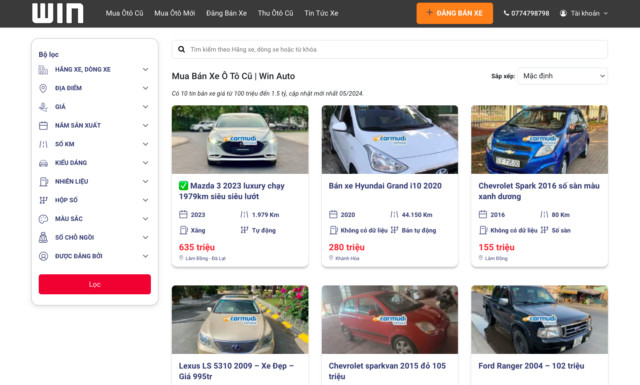
Task: Call the 0774798798 phone number link
Action: point(526,13)
